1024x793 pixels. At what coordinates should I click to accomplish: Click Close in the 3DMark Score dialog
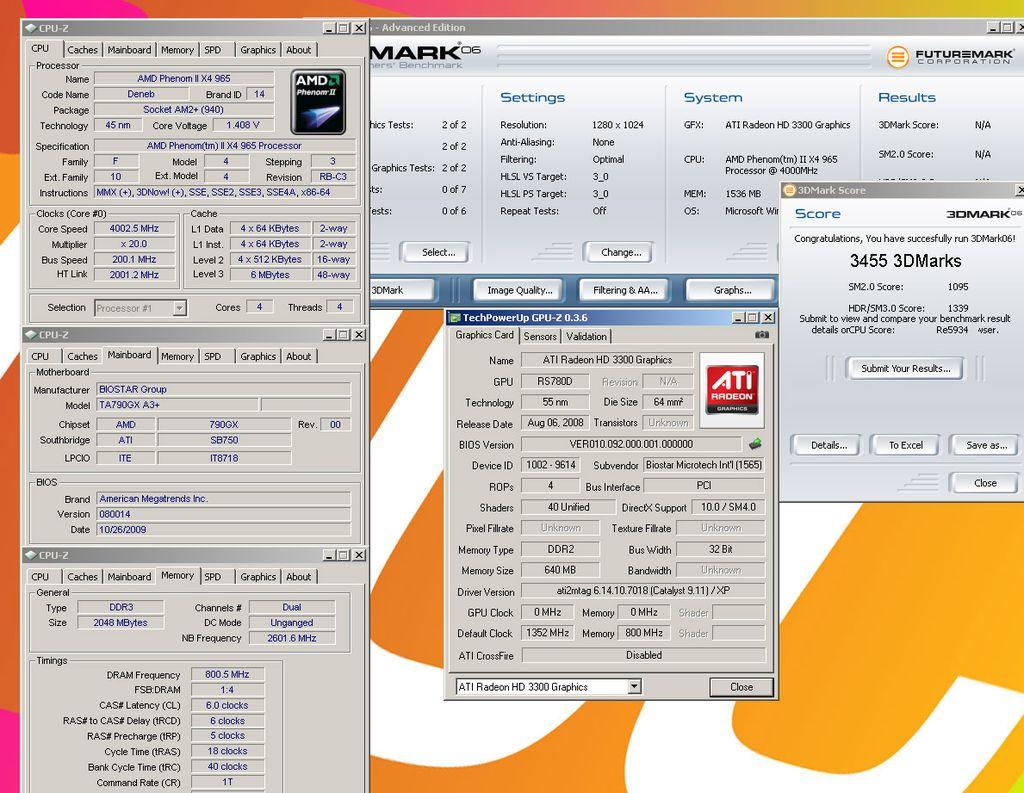click(985, 483)
